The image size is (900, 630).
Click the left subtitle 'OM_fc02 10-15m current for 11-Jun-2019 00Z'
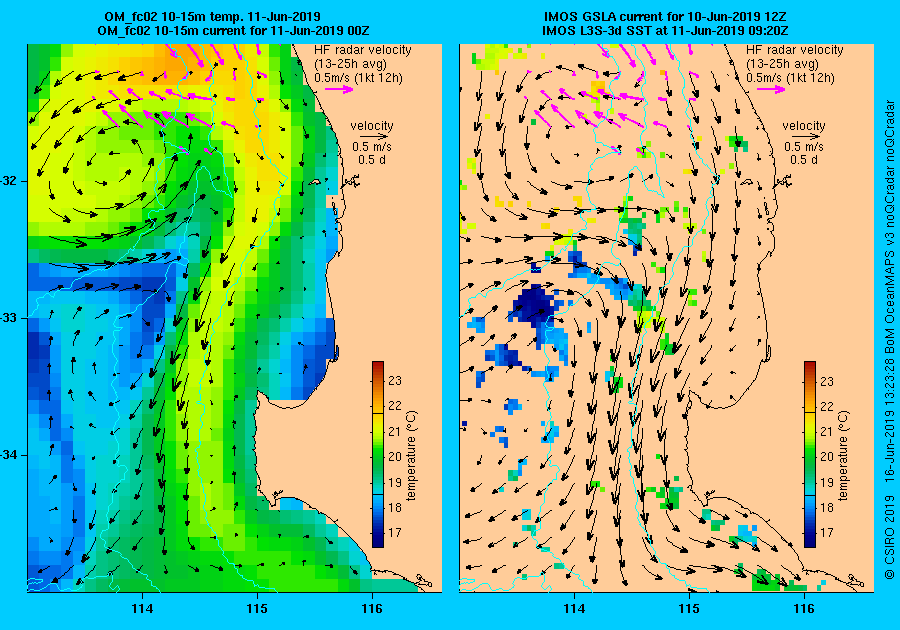[x=234, y=30]
